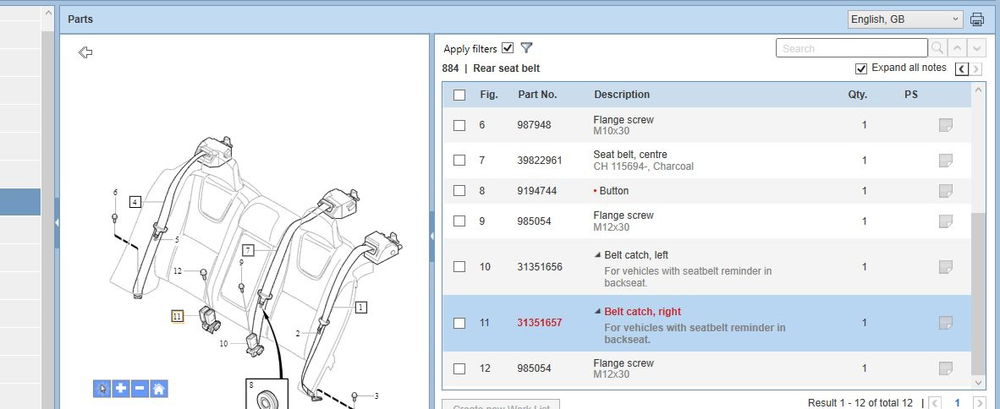Screen dimensions: 1000x409
Task: Tick the select-all checkbox in table header
Action: (459, 95)
